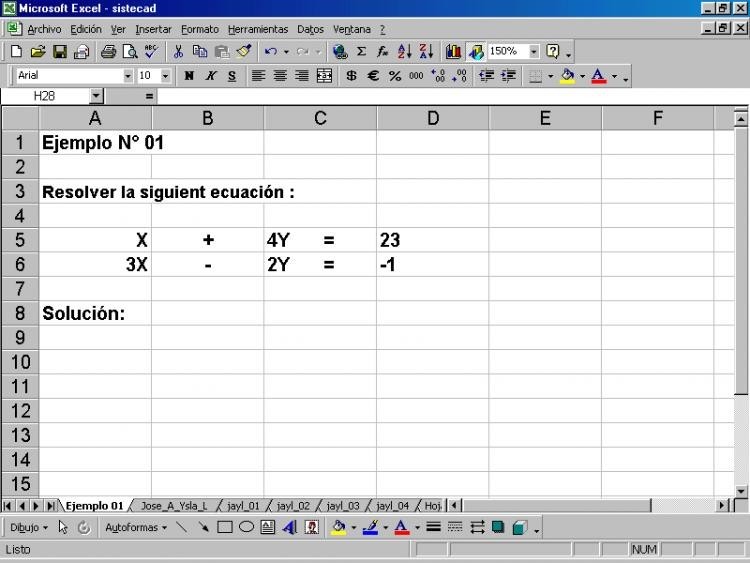Open the Arial font name dropdown
Screen dimensions: 750x563
point(127,76)
